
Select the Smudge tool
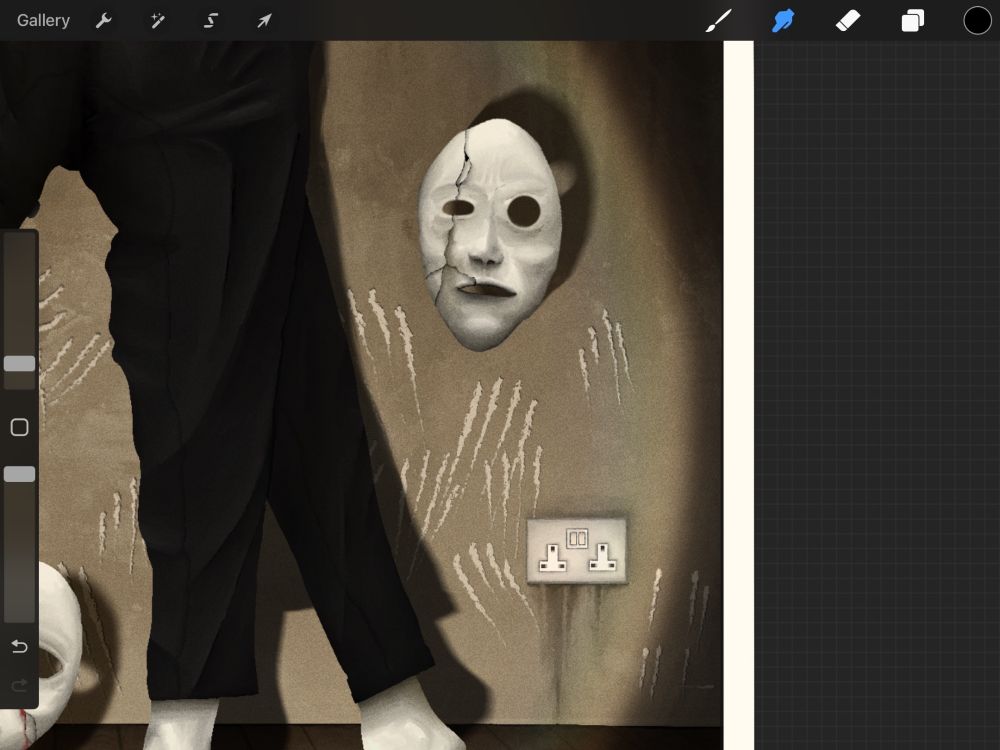pos(783,20)
